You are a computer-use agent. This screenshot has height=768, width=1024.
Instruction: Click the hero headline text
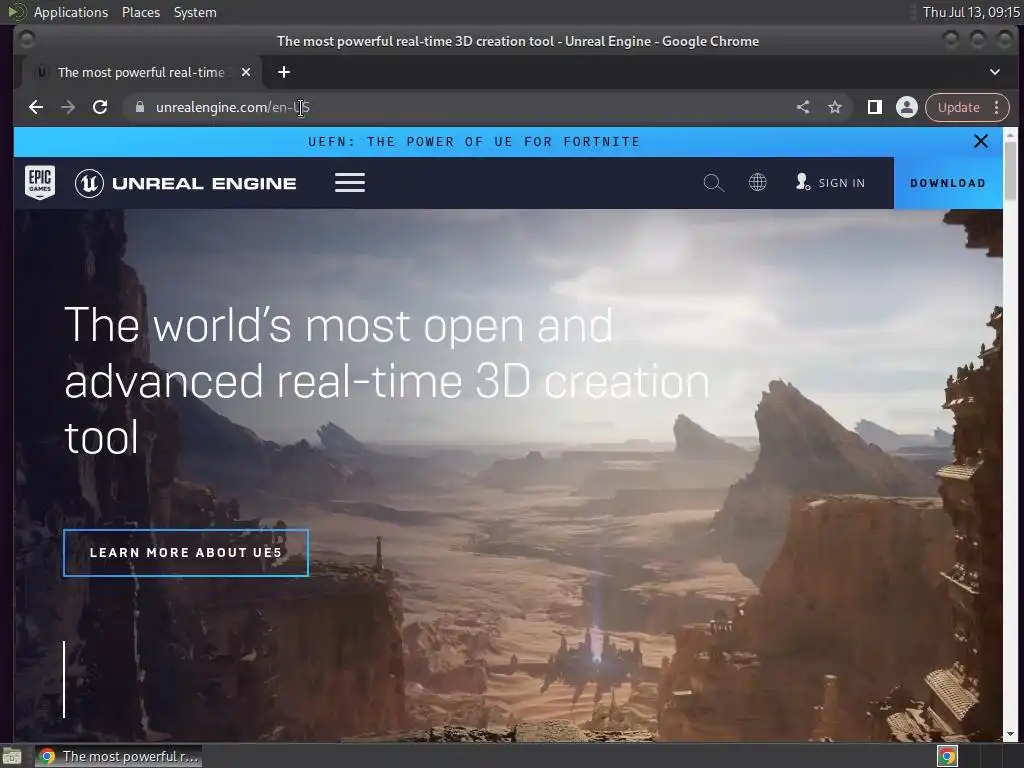pyautogui.click(x=387, y=381)
